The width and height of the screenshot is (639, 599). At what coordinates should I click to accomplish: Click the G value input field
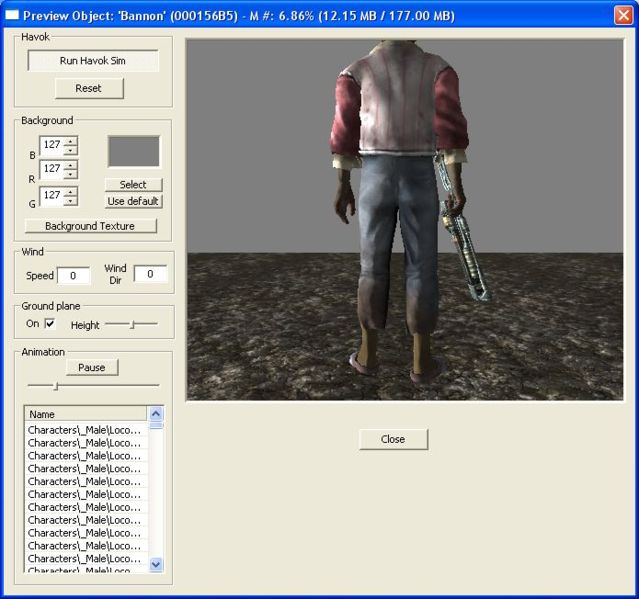(x=52, y=196)
